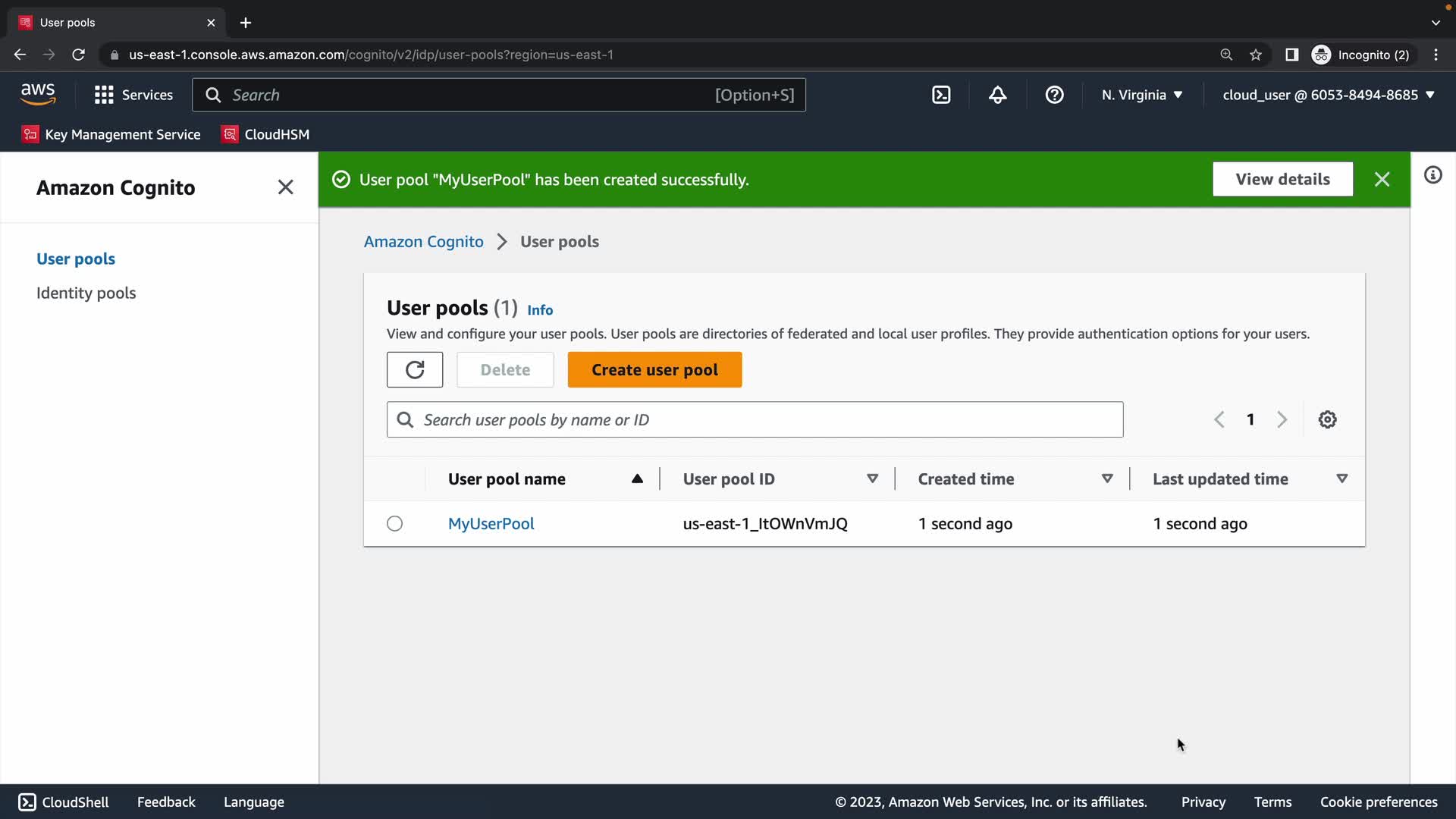Open the N. Virginia region dropdown
Image resolution: width=1456 pixels, height=819 pixels.
1141,95
